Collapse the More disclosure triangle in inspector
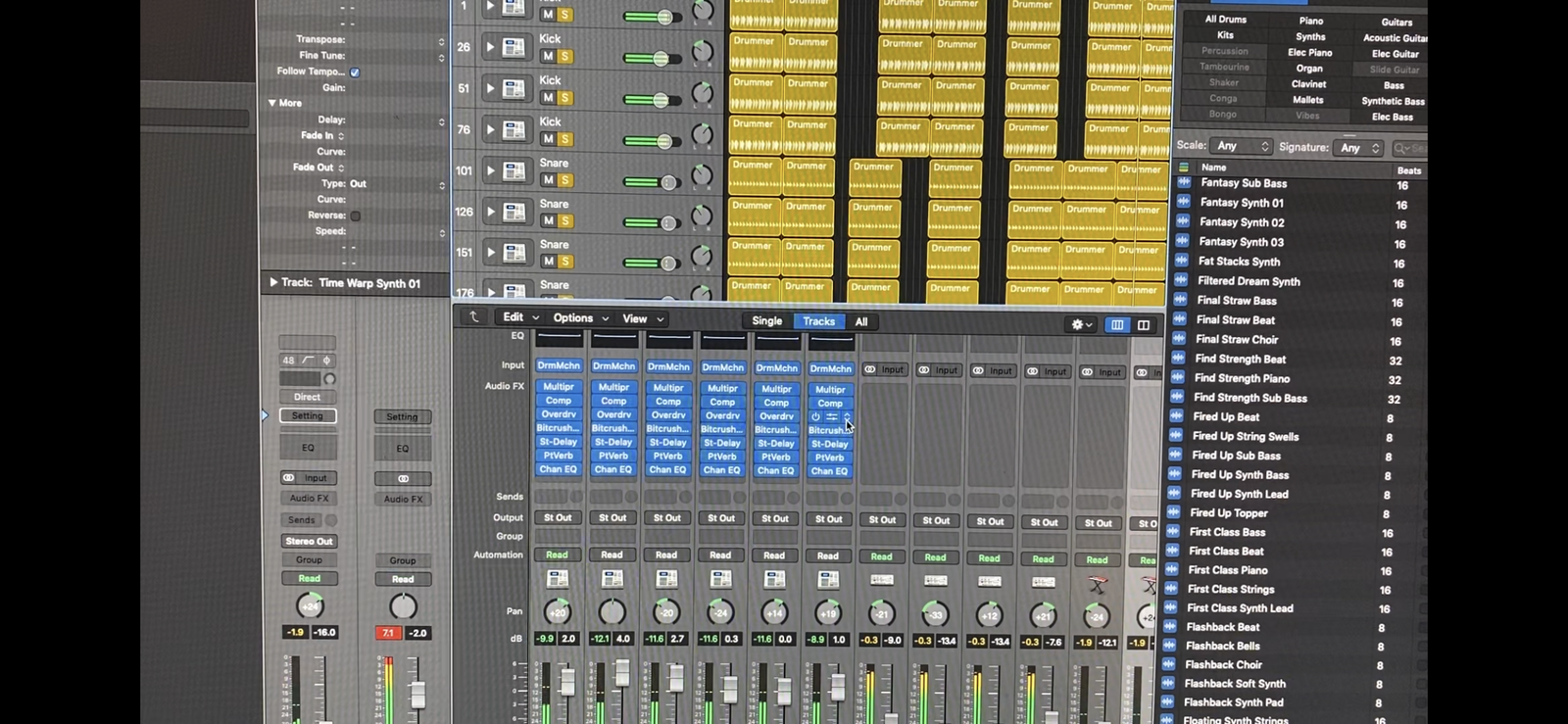The height and width of the screenshot is (724, 1568). [272, 103]
